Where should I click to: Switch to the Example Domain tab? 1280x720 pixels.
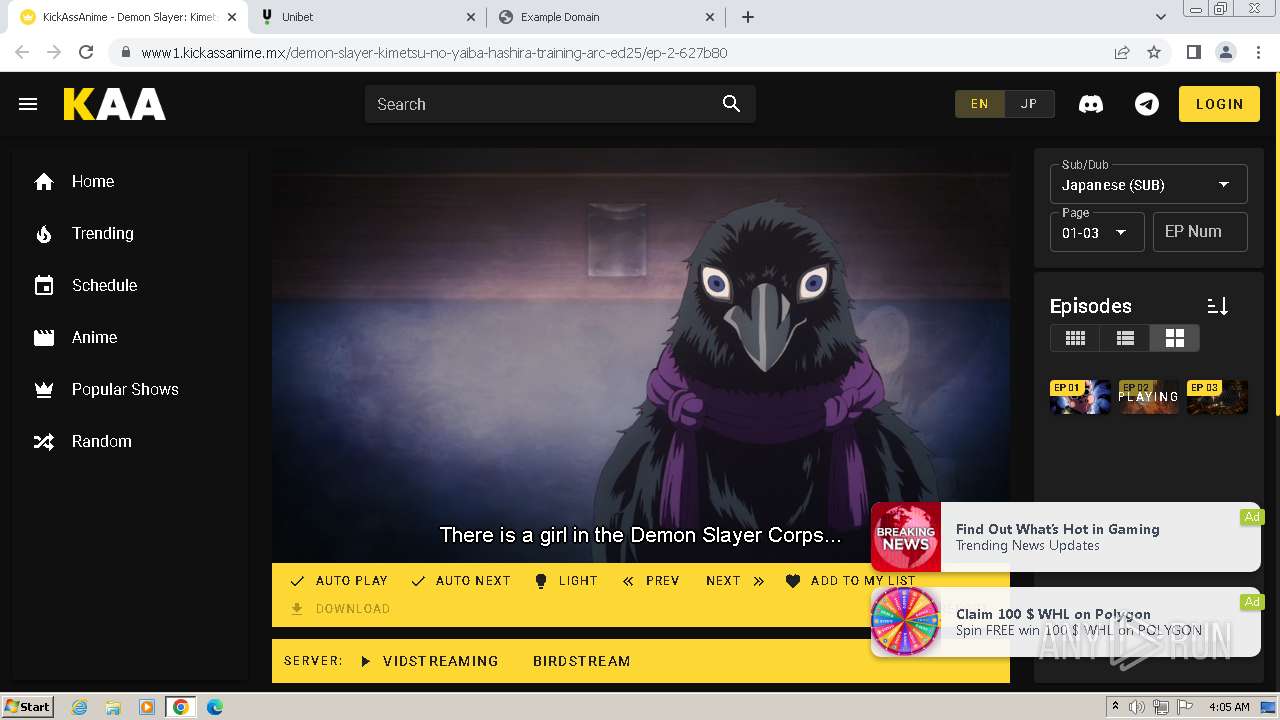[607, 17]
